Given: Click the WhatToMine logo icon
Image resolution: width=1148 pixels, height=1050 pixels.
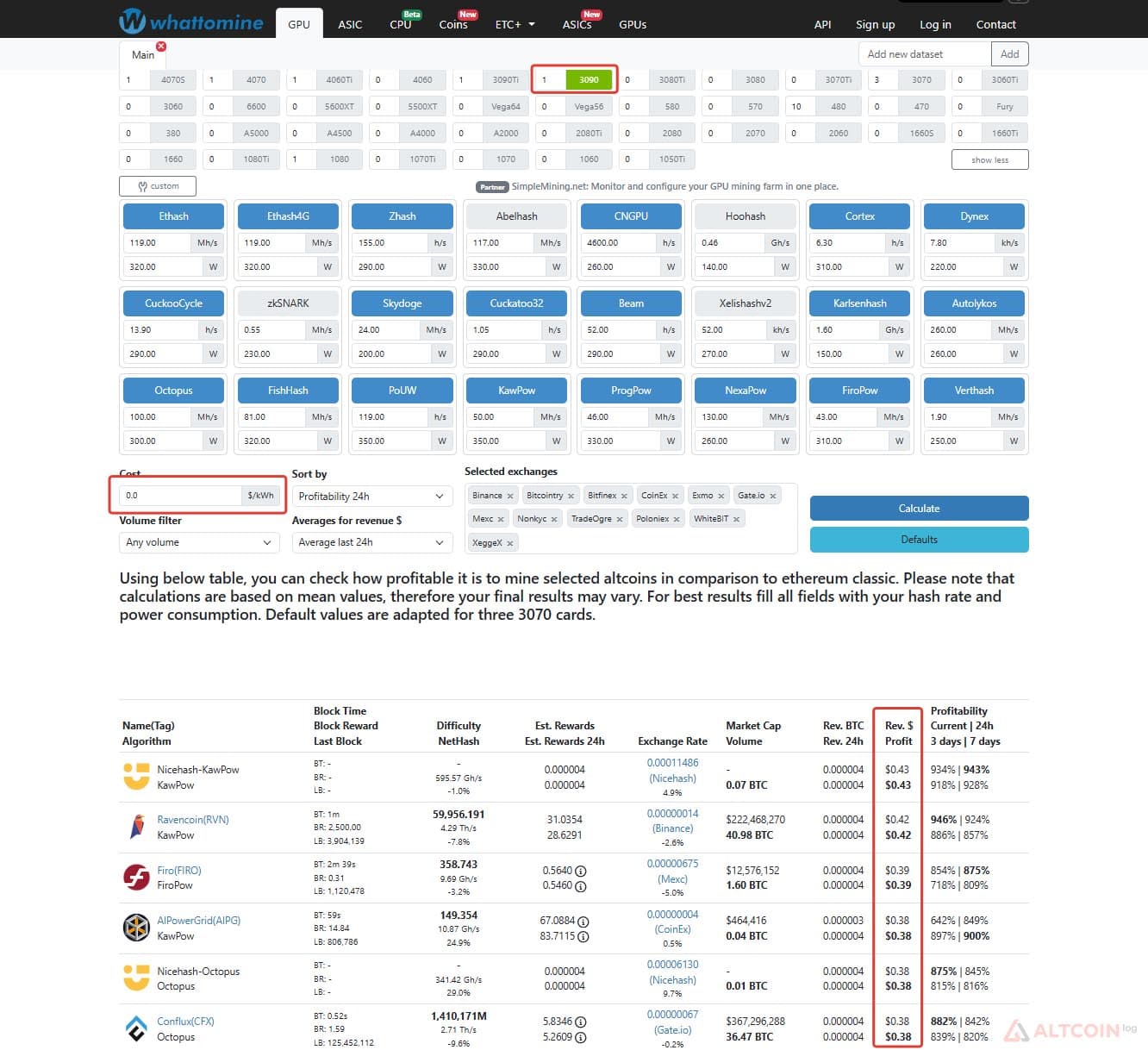Looking at the screenshot, I should [x=132, y=21].
